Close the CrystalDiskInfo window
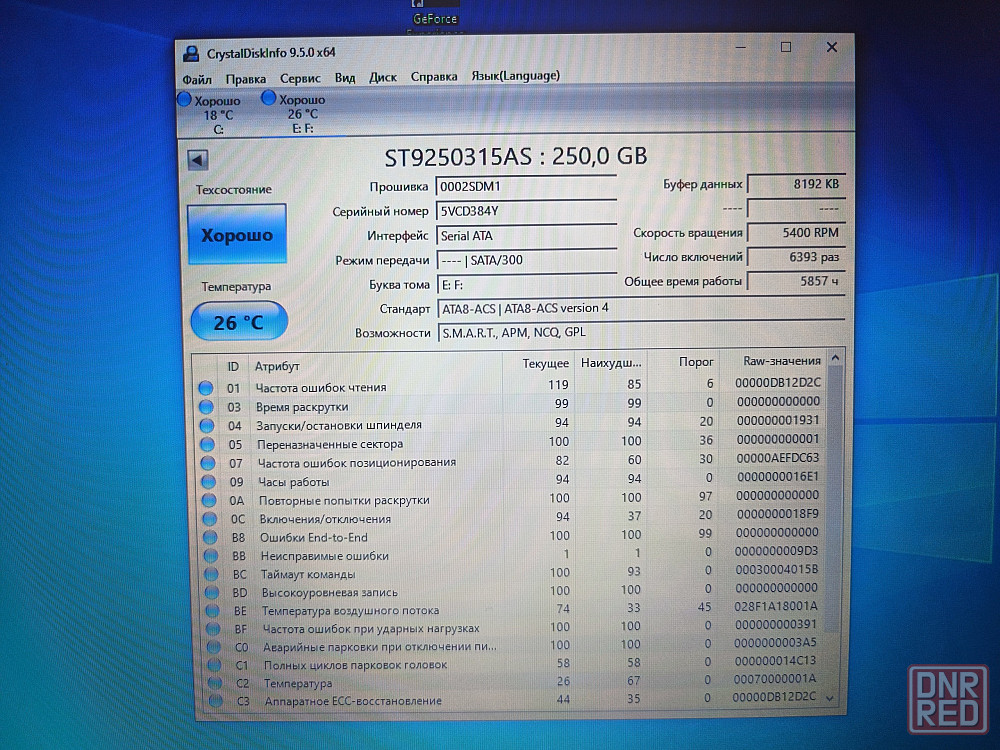This screenshot has width=1000, height=750. (832, 47)
